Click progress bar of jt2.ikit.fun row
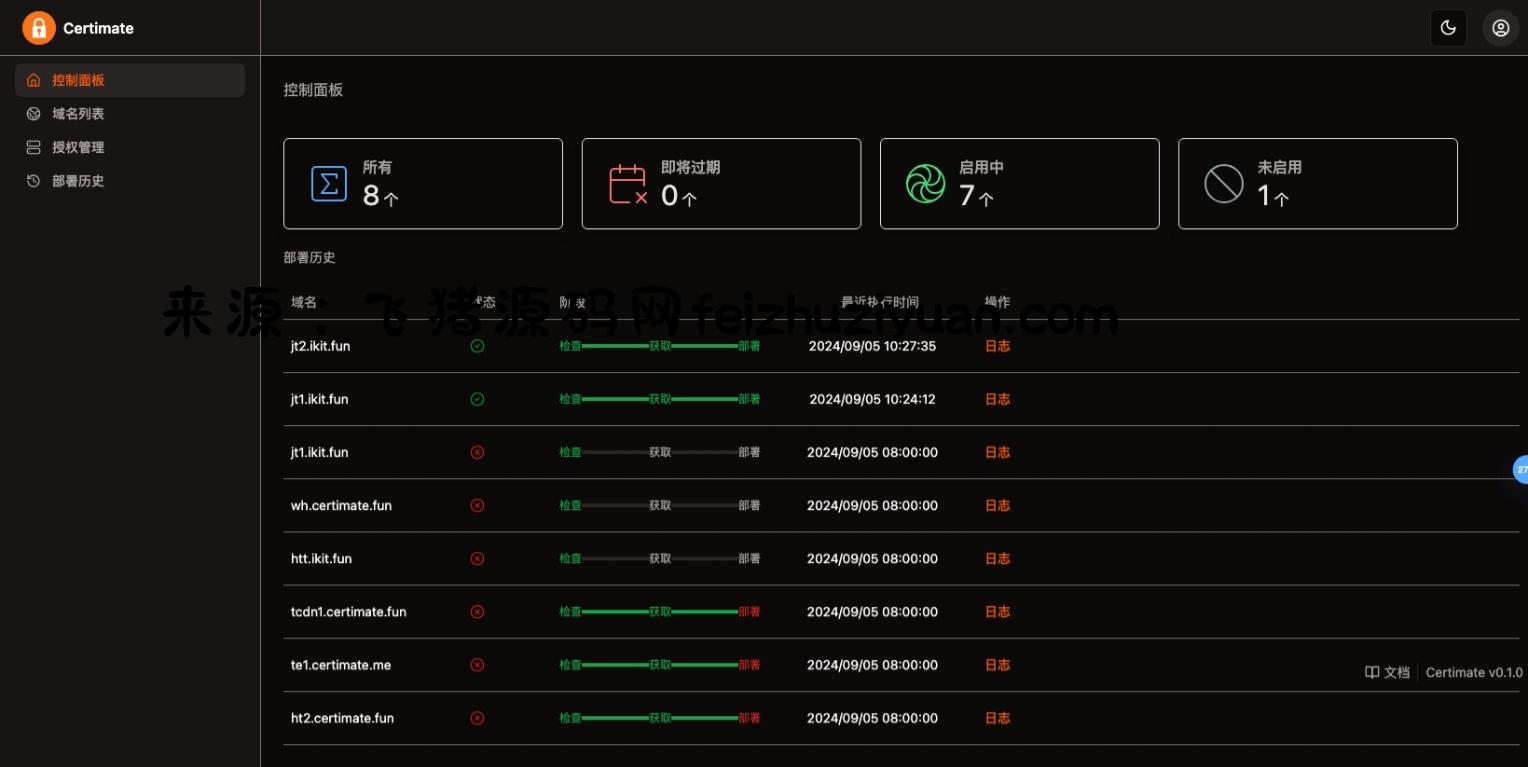1528x767 pixels. click(660, 346)
